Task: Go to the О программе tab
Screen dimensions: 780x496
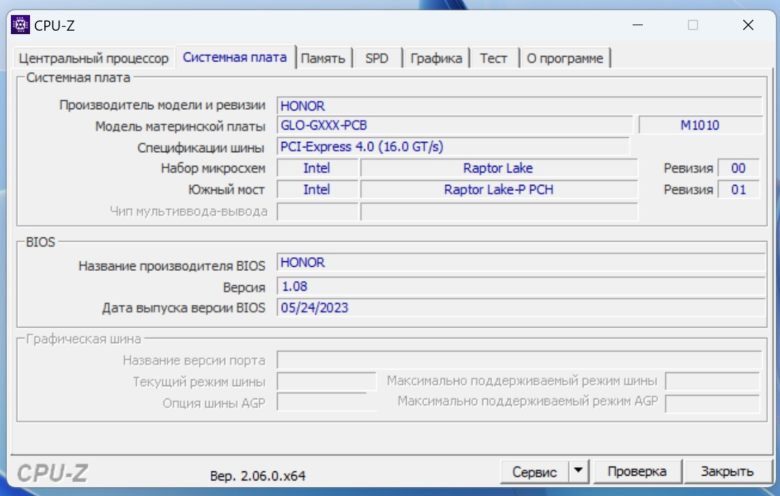Action: pyautogui.click(x=565, y=58)
